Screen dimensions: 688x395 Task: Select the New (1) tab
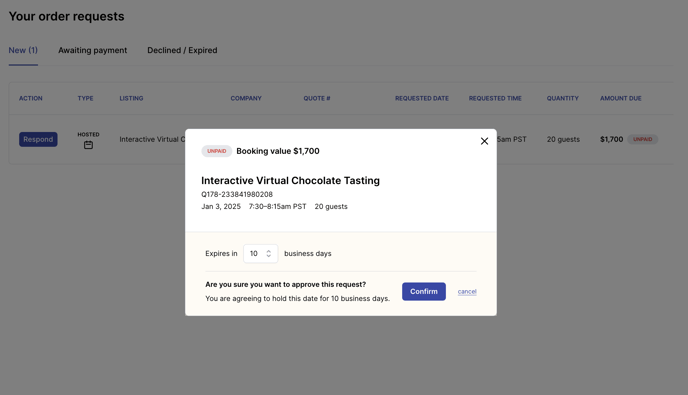click(x=23, y=50)
